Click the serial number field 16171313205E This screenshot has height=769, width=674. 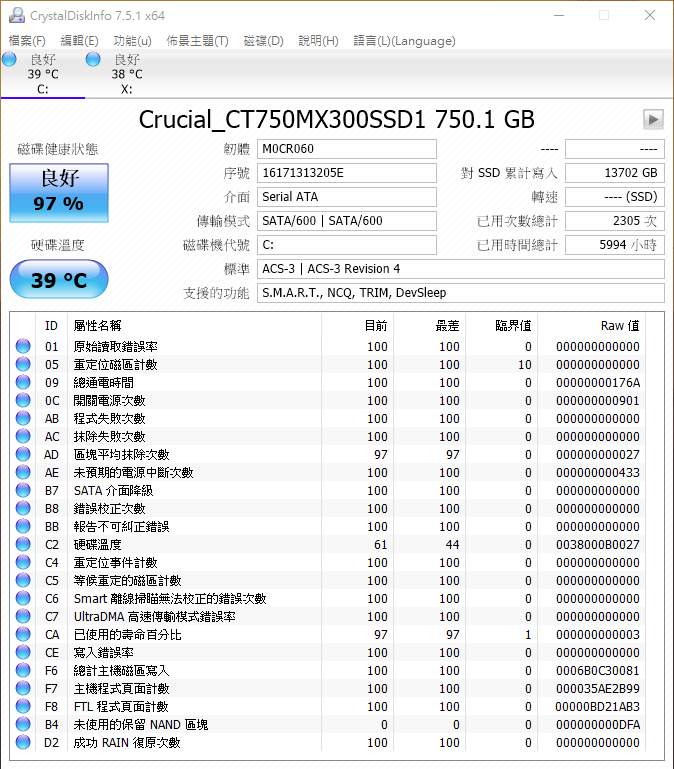347,173
